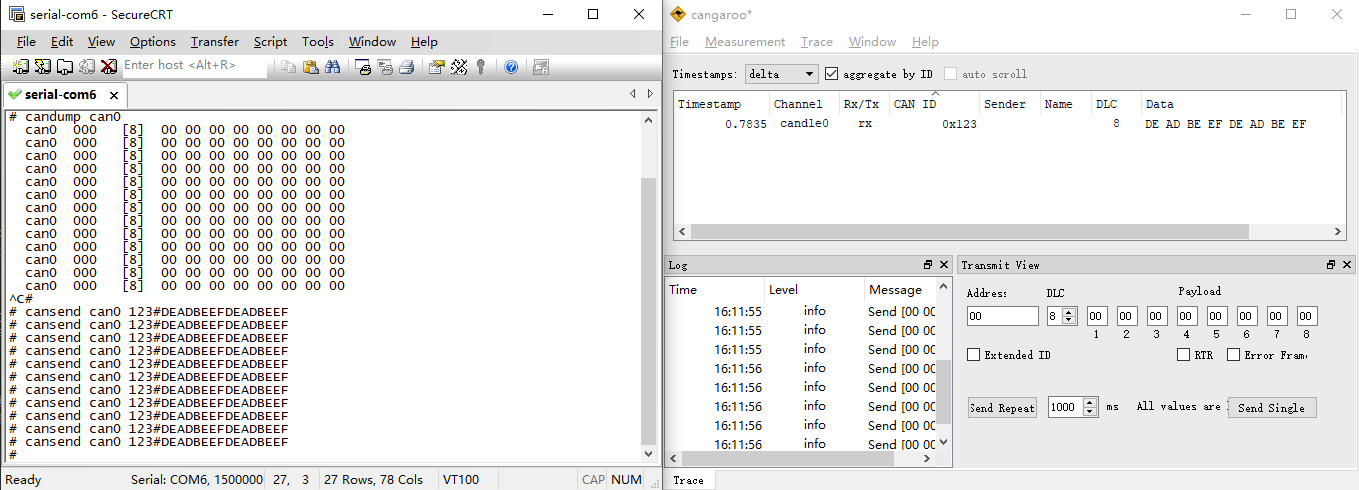Click payload byte 8 field
Viewport: 1359px width, 490px height.
pyautogui.click(x=1307, y=316)
